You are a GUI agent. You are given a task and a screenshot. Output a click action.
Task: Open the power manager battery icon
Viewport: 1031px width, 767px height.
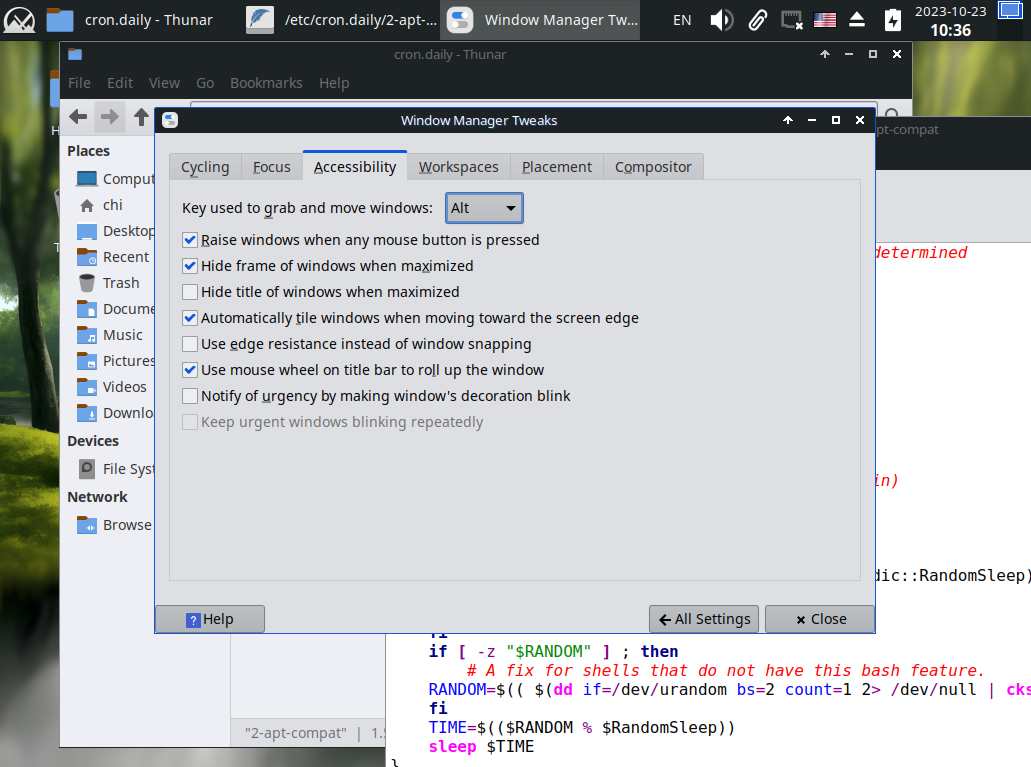(892, 19)
